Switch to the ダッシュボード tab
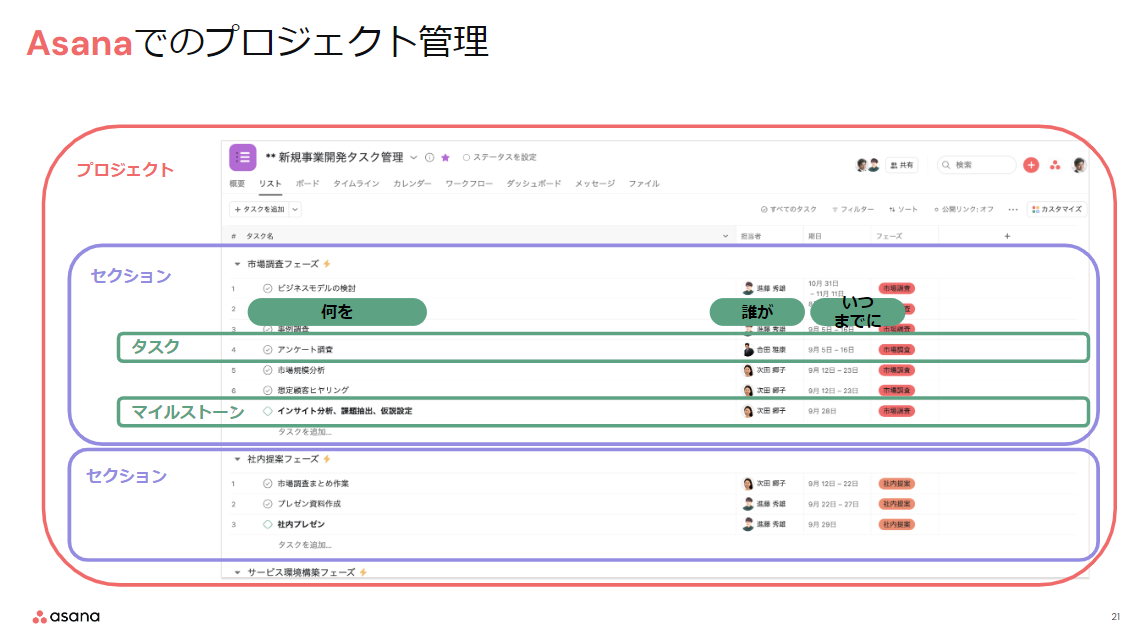The image size is (1145, 641). (x=534, y=182)
